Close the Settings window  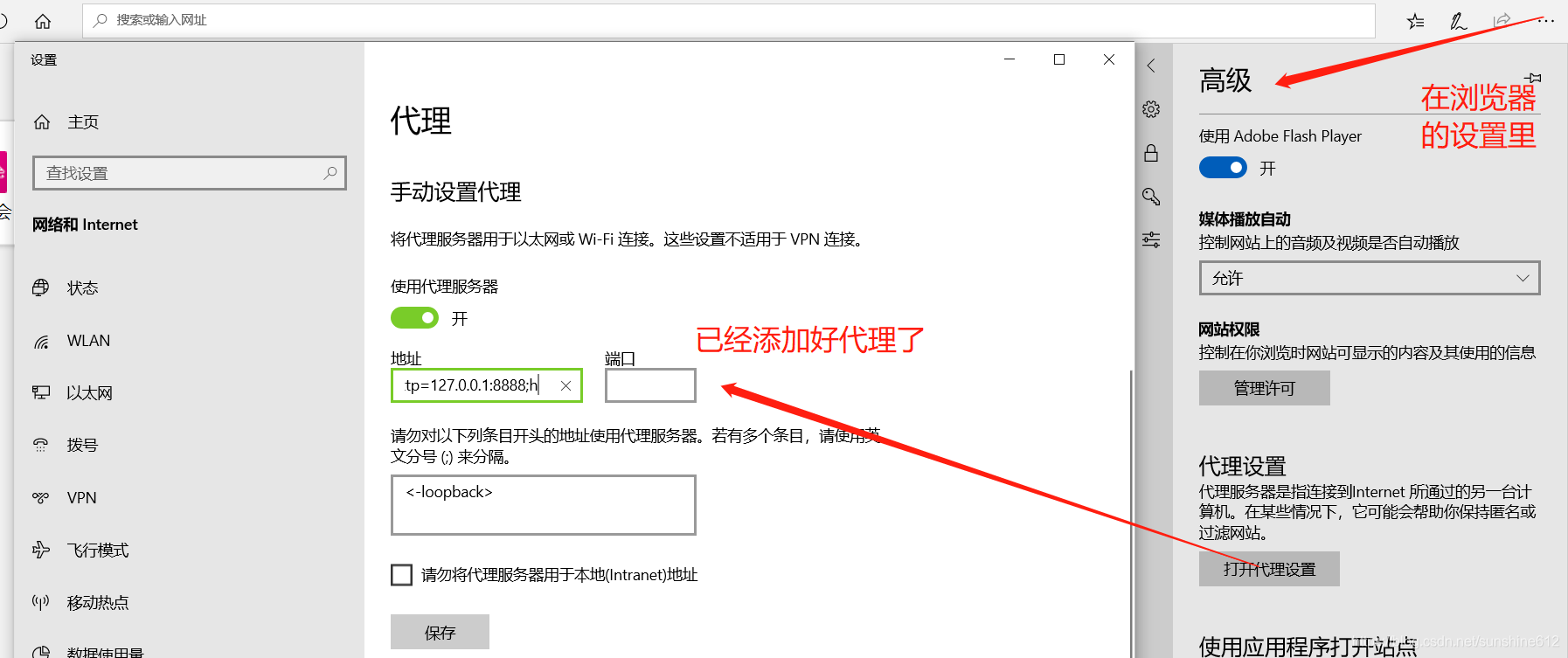click(x=1109, y=59)
